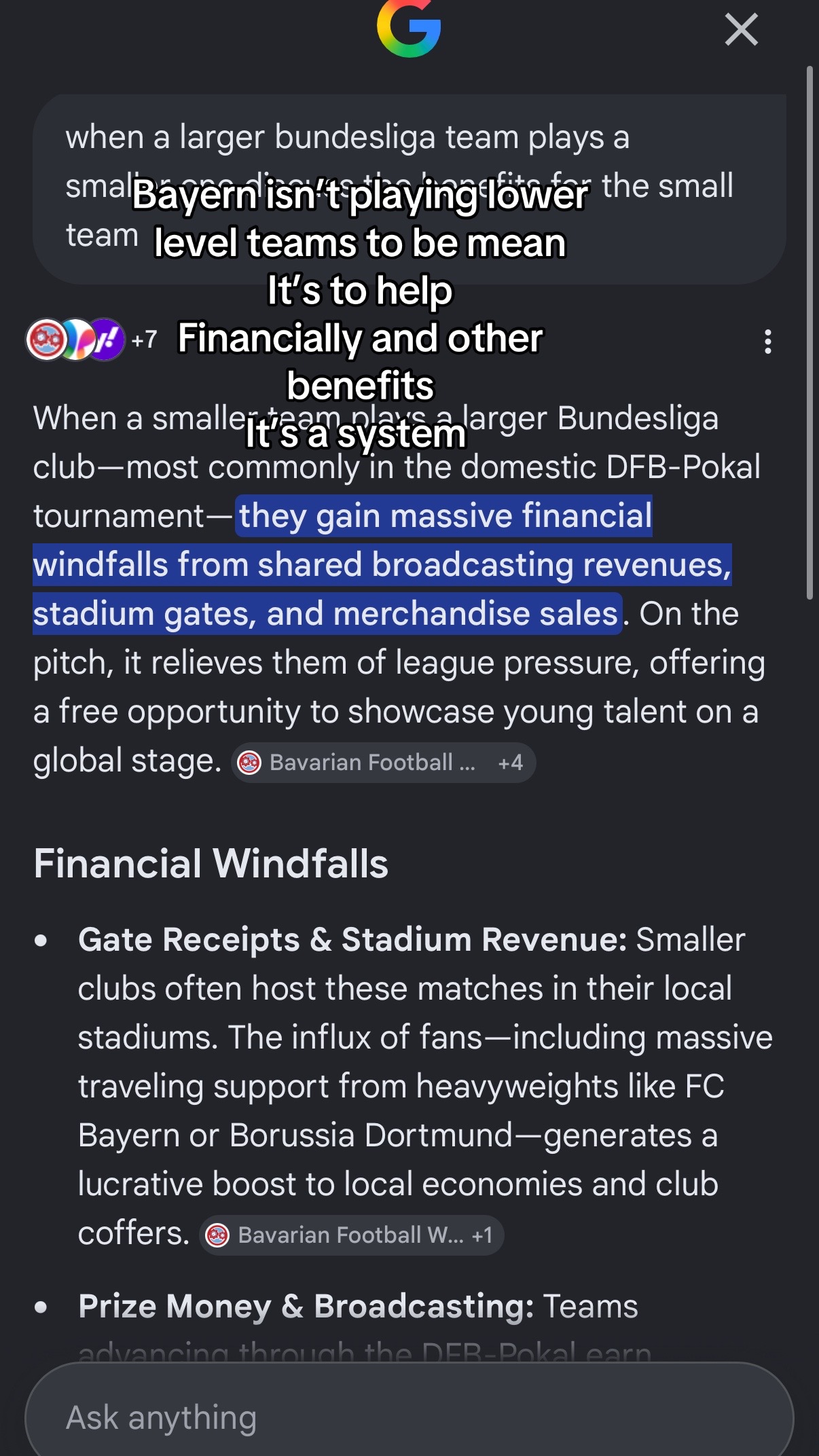Screen dimensions: 819x1456
Task: Click the Gate Receipts & Stadium Revenue heading
Action: [352, 940]
